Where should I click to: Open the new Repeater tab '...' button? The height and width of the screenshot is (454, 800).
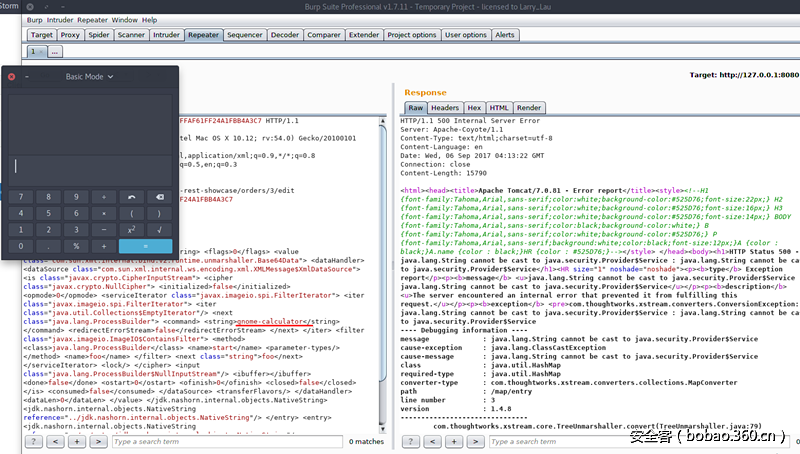(x=55, y=50)
